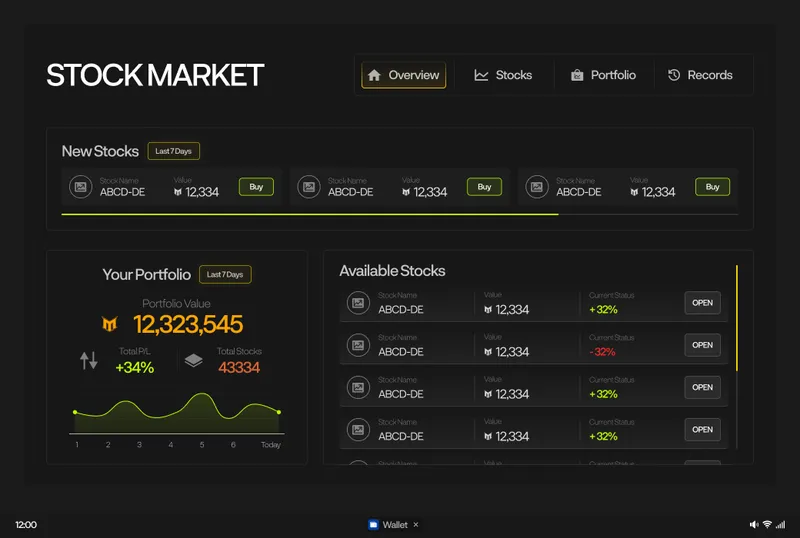This screenshot has height=538, width=800.
Task: Click the yellow Available Stocks scrollbar
Action: [737, 318]
